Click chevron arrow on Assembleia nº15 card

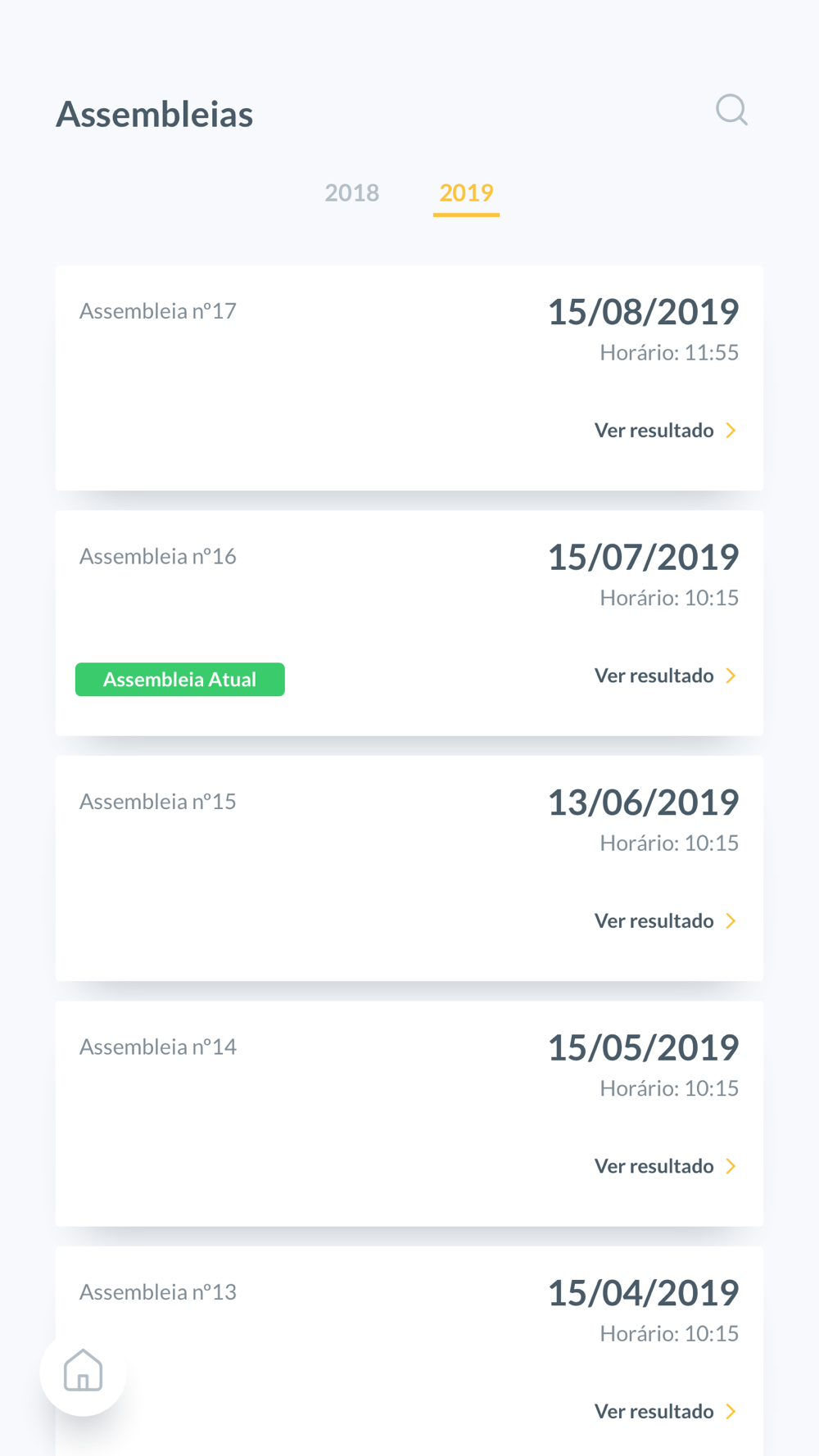tap(731, 920)
